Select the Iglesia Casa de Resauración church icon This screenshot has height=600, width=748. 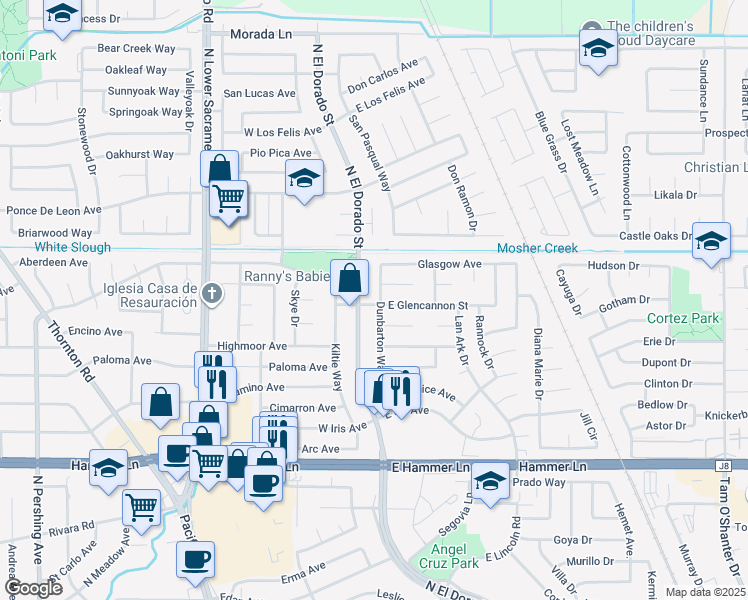click(x=210, y=293)
